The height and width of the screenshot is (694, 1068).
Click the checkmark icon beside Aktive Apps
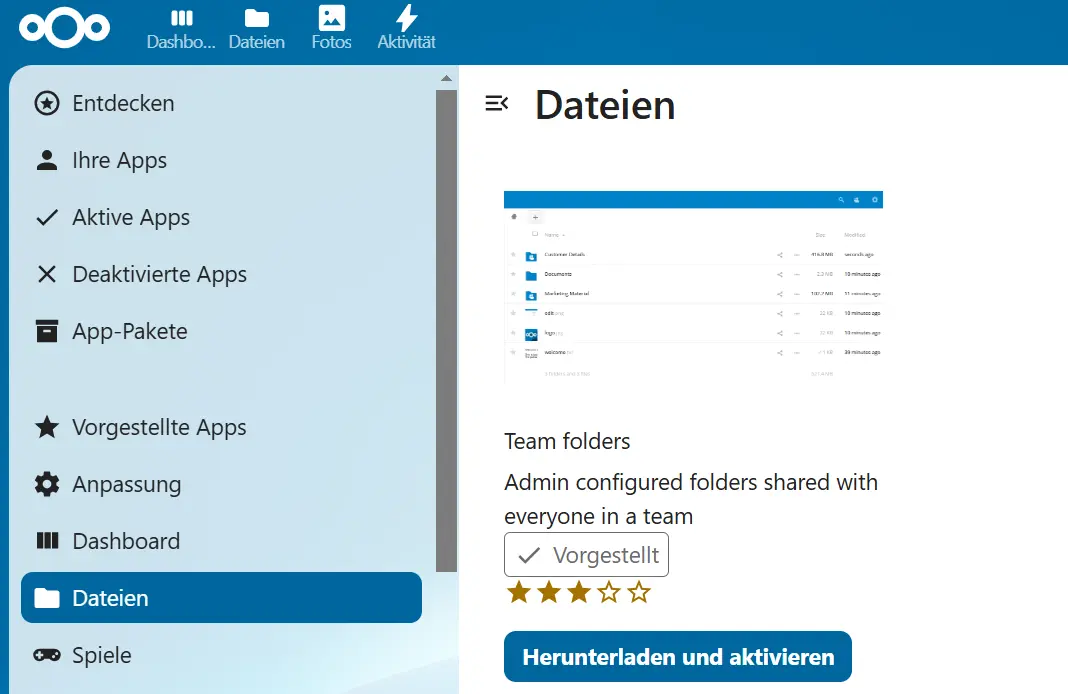(x=47, y=217)
